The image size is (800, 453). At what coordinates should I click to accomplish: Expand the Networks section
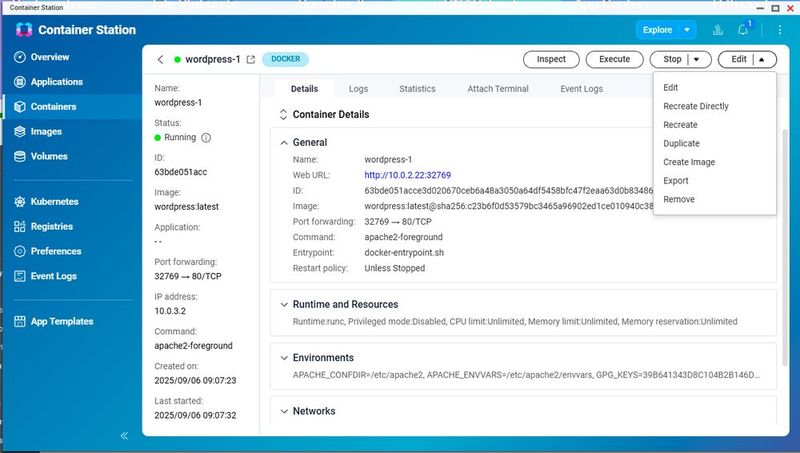[284, 412]
